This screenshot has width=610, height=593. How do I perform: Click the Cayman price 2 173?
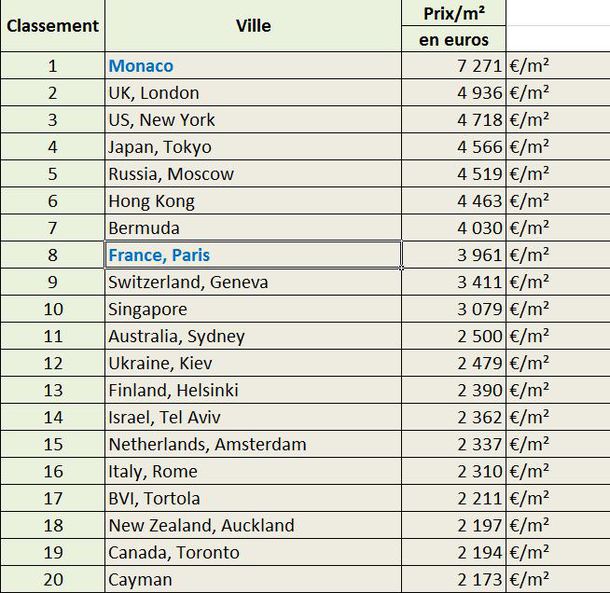point(454,579)
